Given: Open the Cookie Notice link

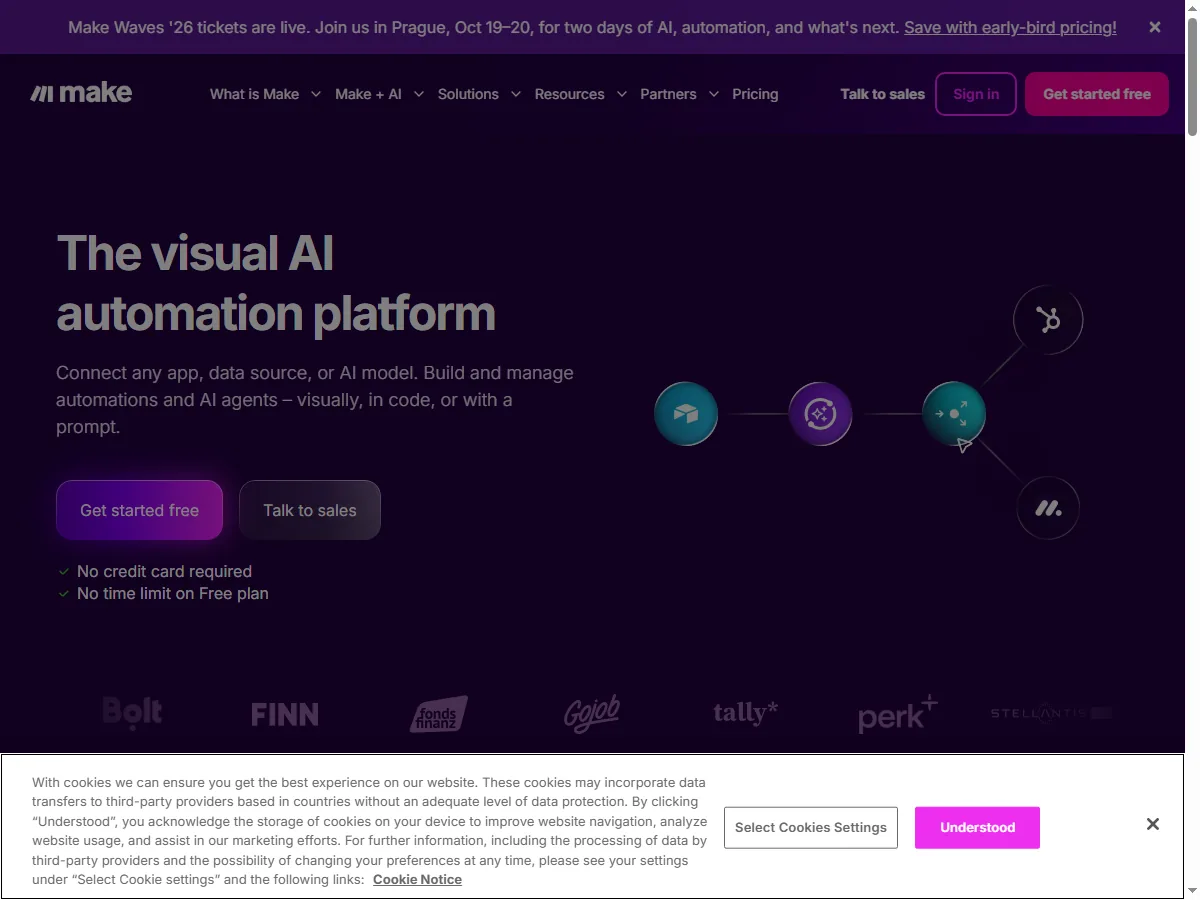Looking at the screenshot, I should click(x=417, y=879).
